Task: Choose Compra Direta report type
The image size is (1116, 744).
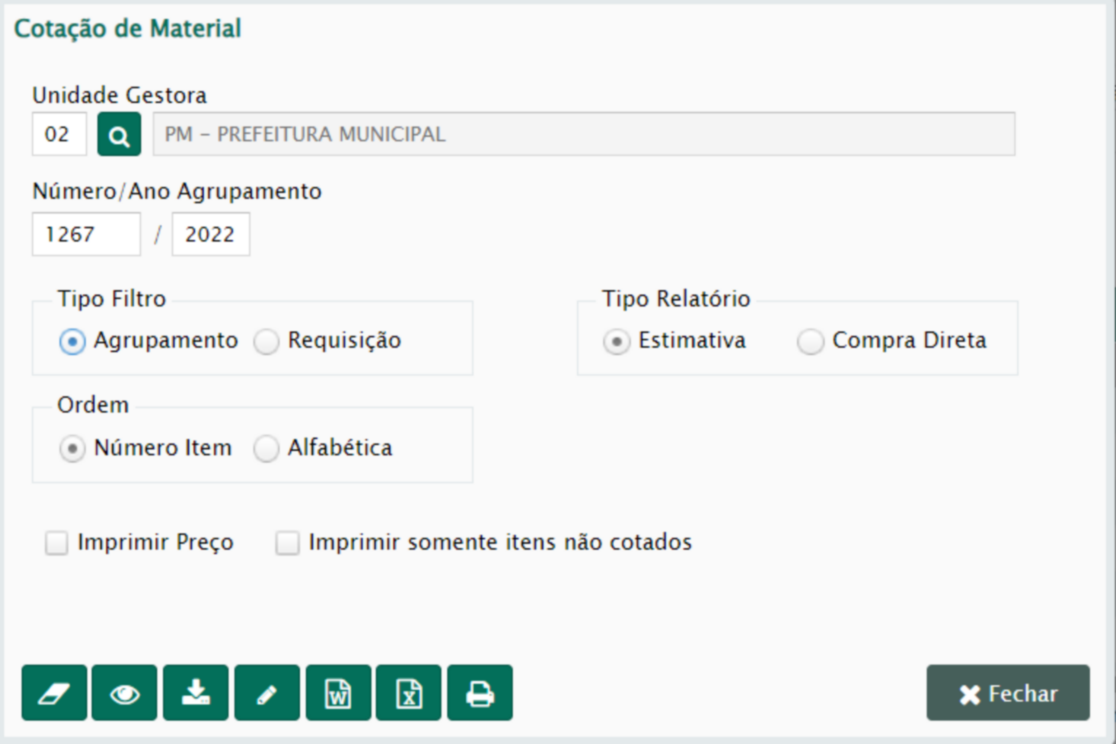Action: point(811,342)
